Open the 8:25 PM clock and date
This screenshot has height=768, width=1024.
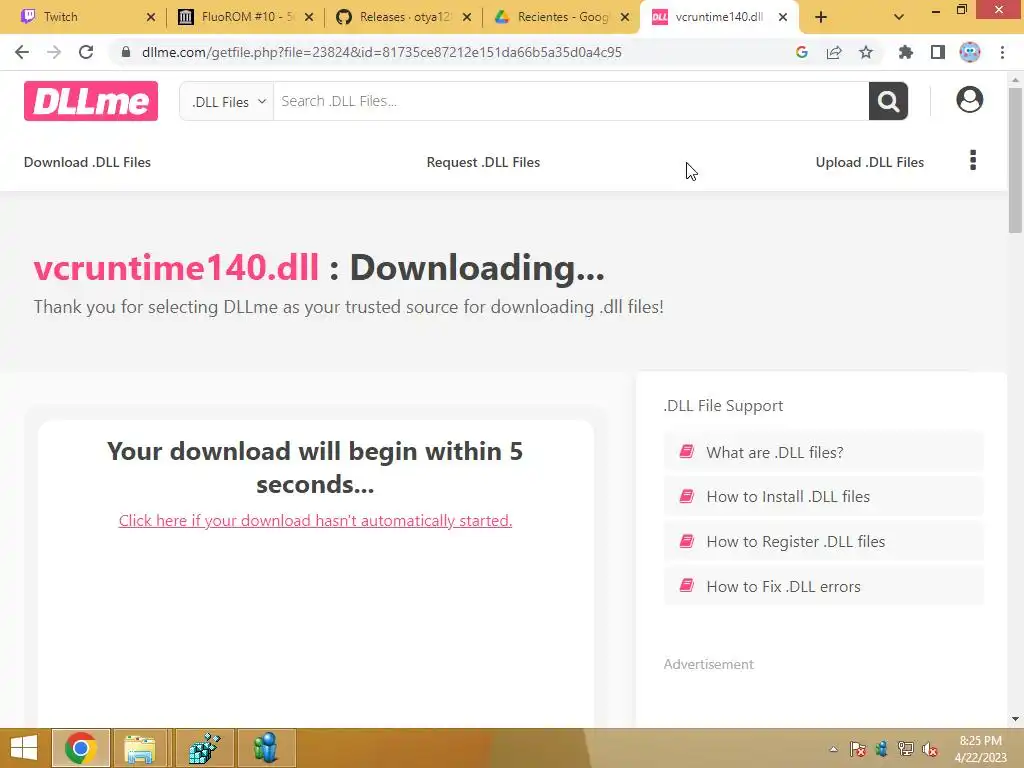pyautogui.click(x=980, y=749)
